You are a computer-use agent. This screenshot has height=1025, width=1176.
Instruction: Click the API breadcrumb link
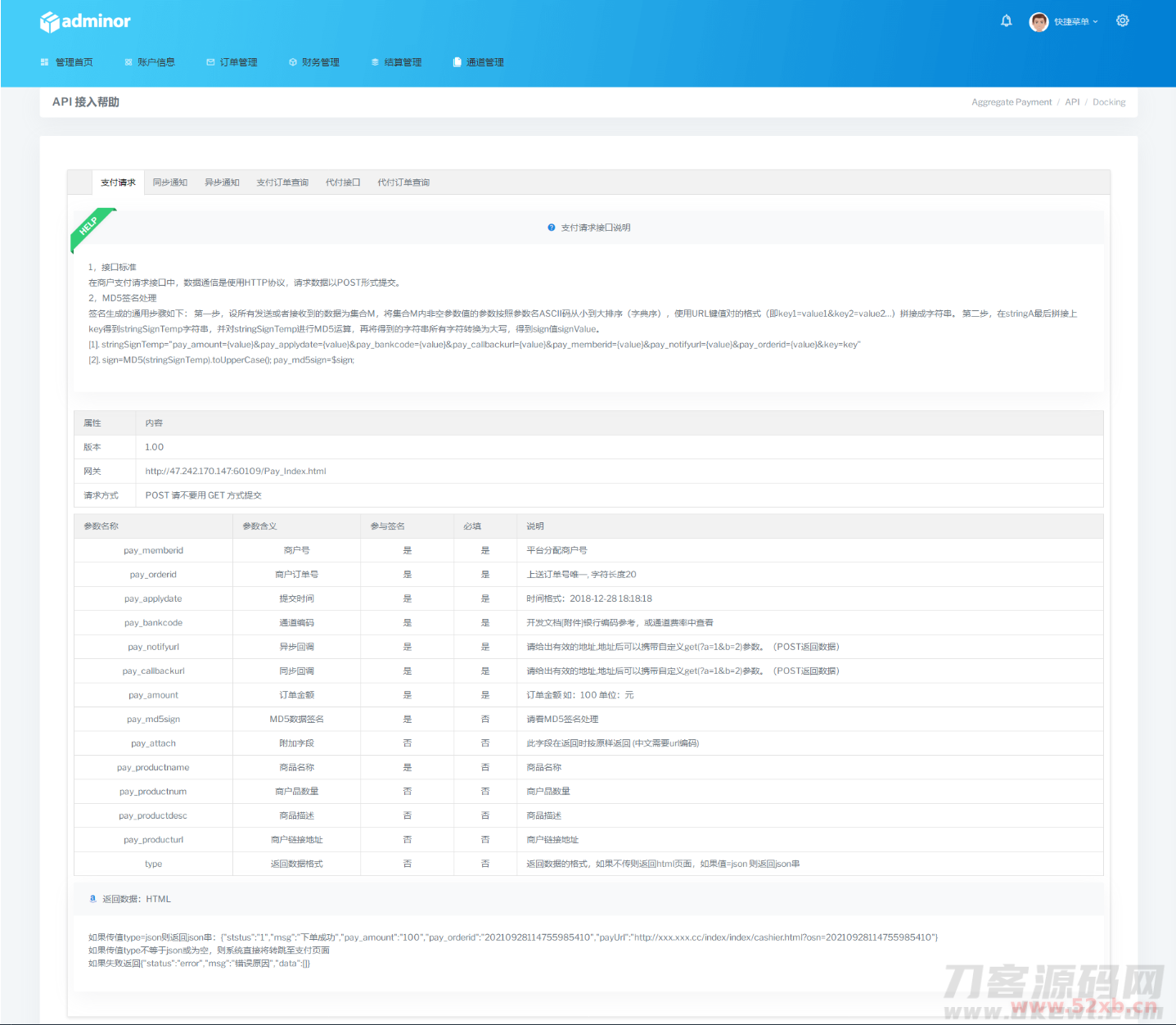coord(1072,102)
